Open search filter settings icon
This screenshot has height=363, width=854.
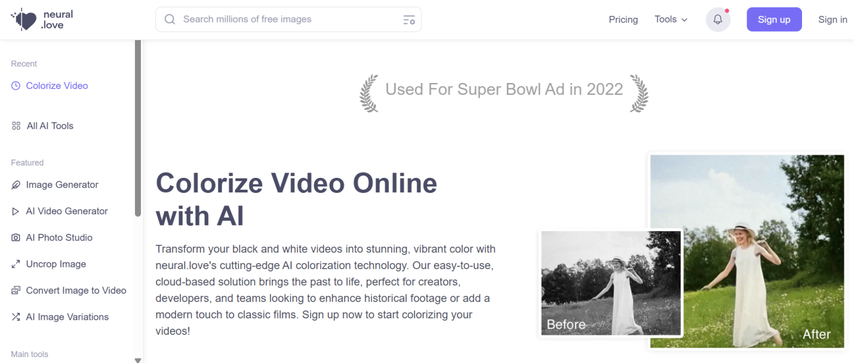pos(408,20)
